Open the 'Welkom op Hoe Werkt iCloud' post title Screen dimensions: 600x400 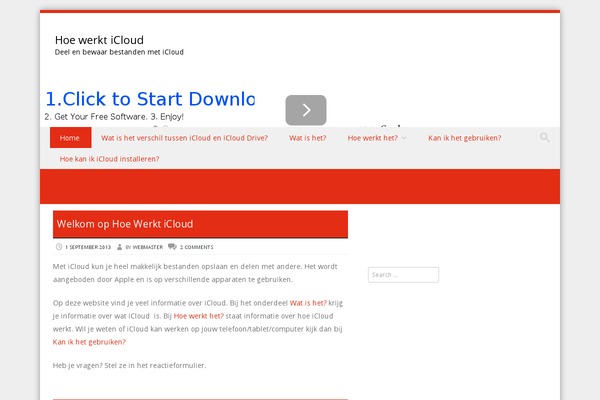[x=125, y=224]
